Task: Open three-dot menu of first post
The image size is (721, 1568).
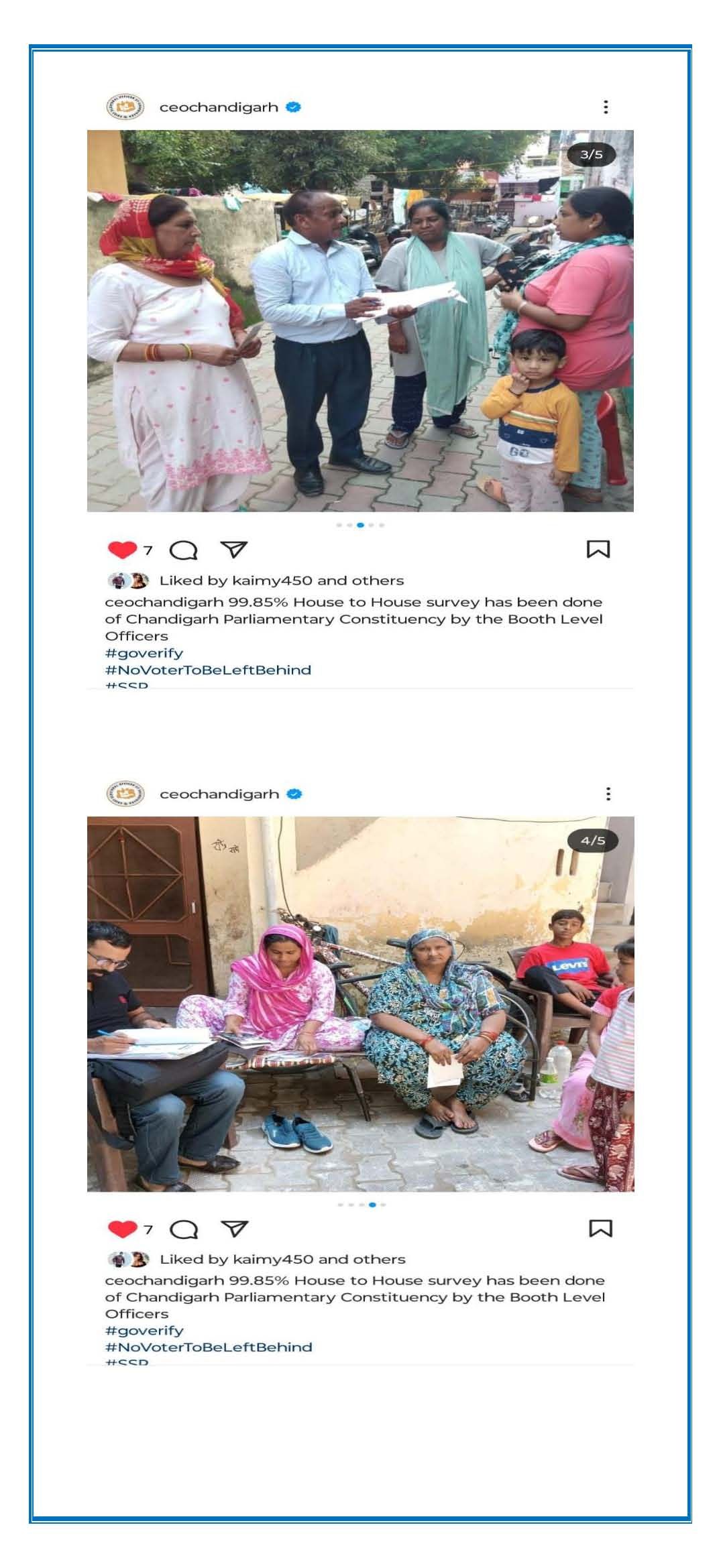Action: (606, 107)
